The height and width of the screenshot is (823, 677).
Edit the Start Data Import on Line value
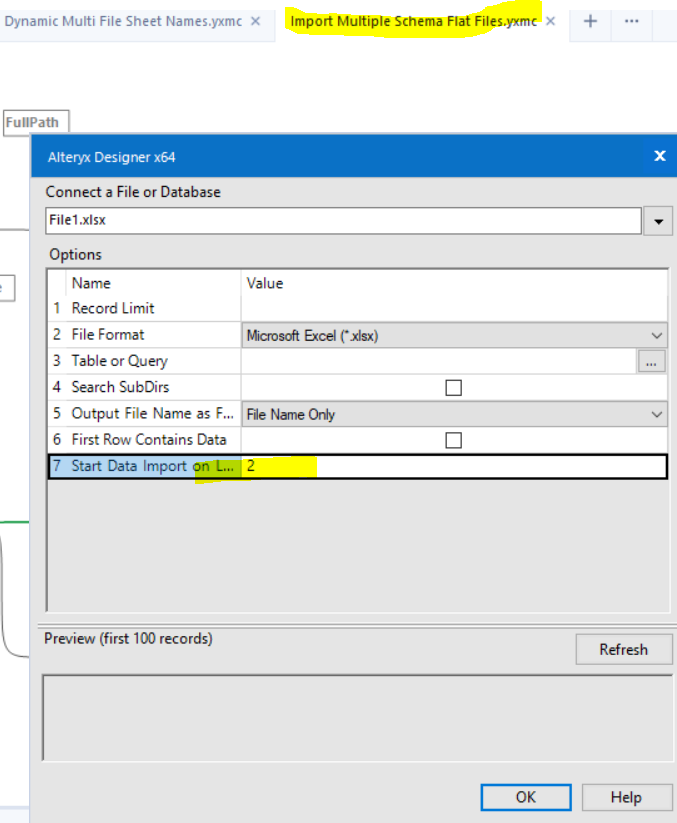coord(453,467)
